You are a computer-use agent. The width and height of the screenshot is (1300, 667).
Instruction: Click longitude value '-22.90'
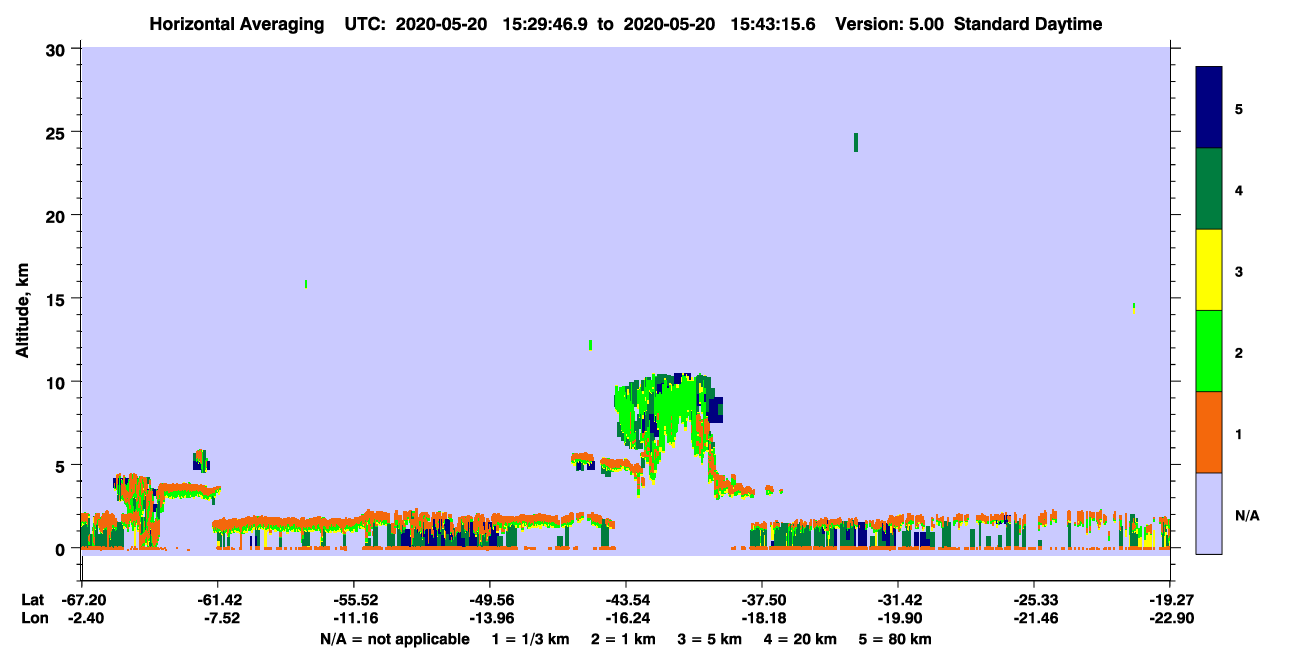[x=1170, y=618]
